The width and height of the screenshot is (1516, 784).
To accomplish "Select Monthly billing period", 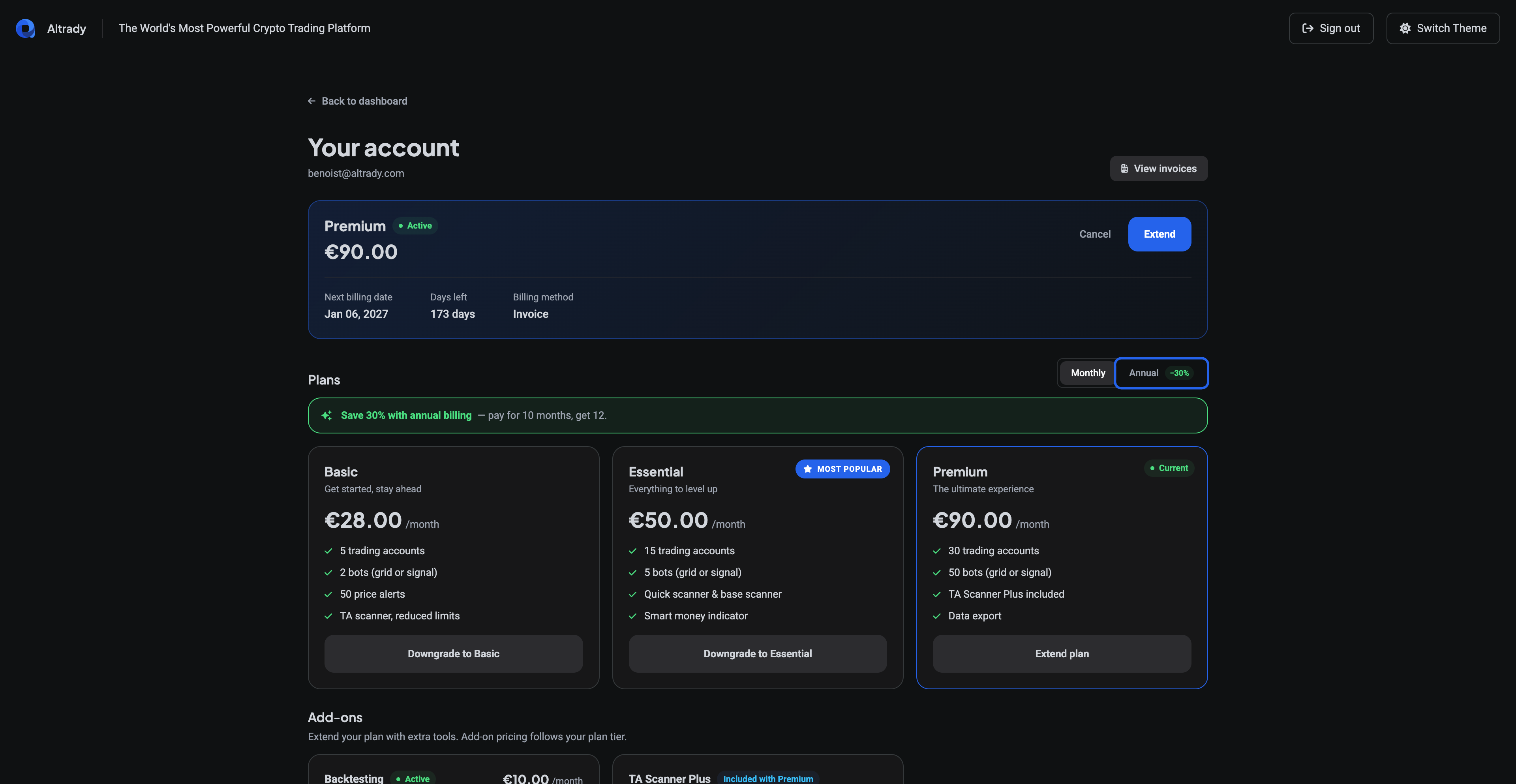I will coord(1088,373).
